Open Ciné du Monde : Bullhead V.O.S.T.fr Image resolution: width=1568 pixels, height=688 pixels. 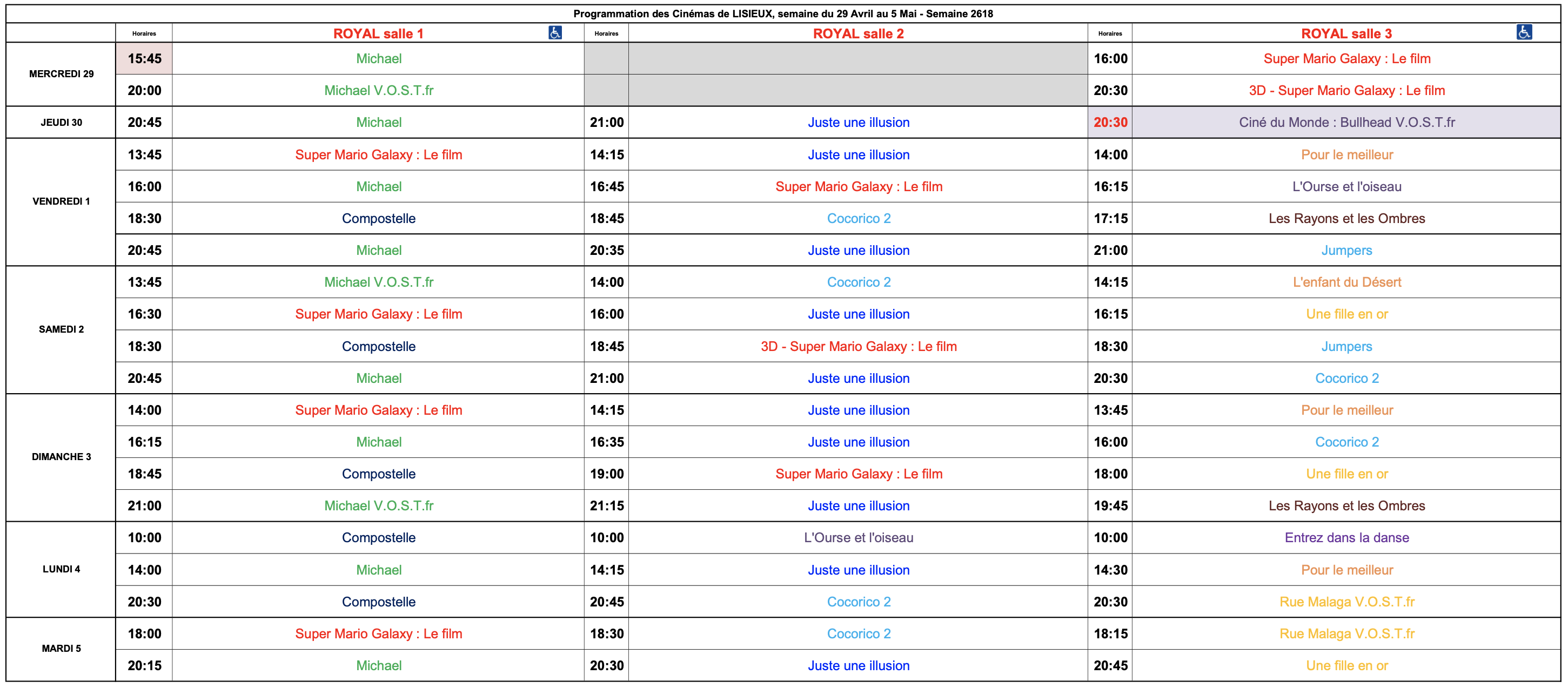(x=1346, y=123)
